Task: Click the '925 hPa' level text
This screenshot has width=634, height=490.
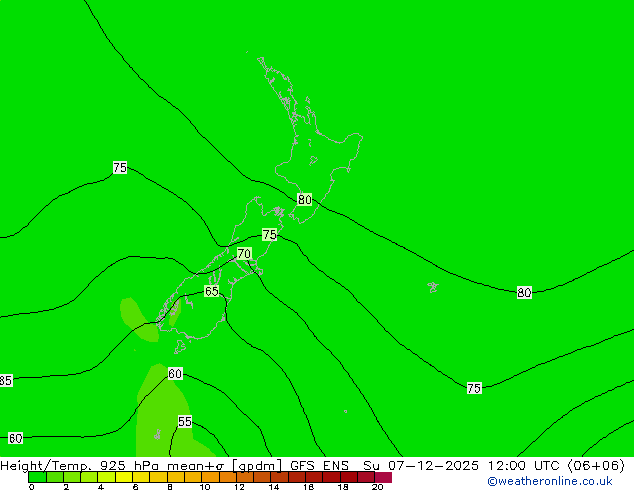Action: point(129,466)
